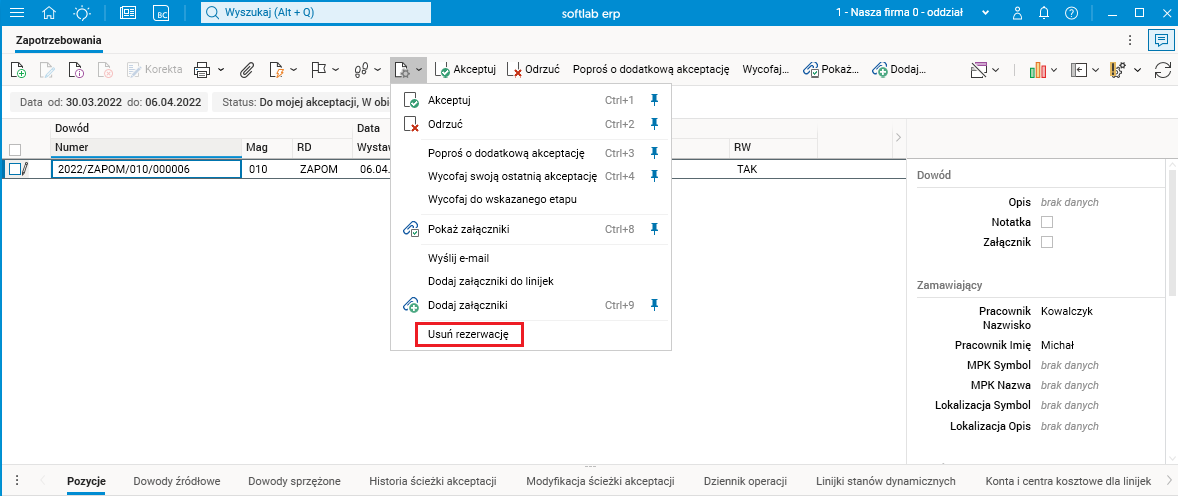Image resolution: width=1178 pixels, height=496 pixels.
Task: Click in the Wyszukaj search field
Action: 316,12
